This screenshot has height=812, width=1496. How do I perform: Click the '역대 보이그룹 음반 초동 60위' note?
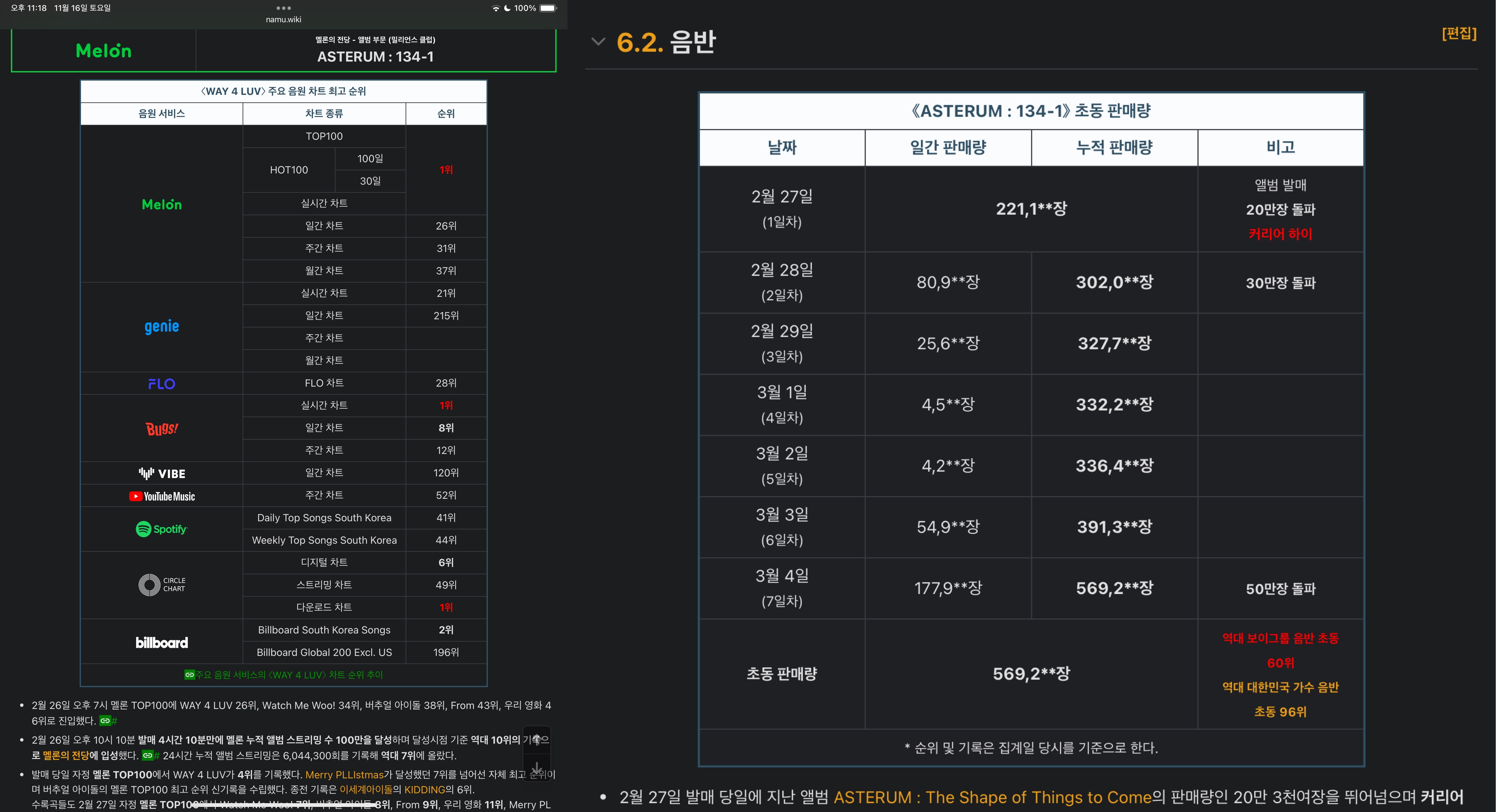pyautogui.click(x=1281, y=650)
